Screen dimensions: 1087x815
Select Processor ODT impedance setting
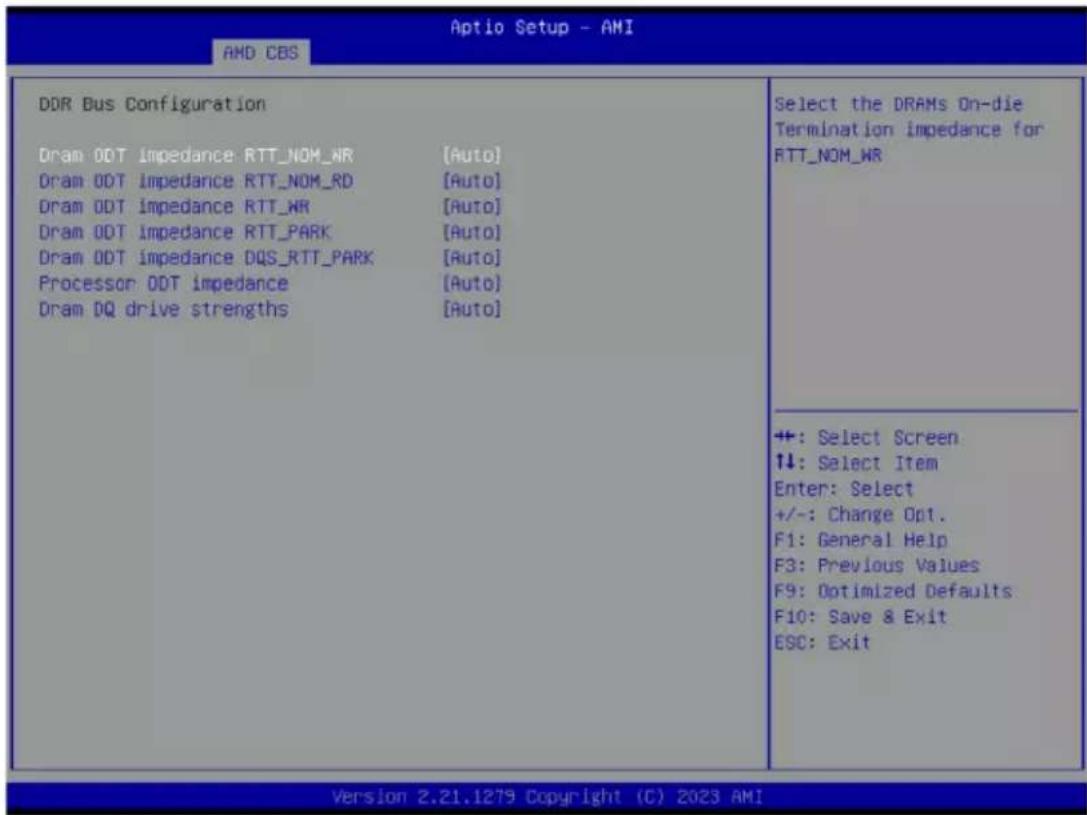(163, 283)
